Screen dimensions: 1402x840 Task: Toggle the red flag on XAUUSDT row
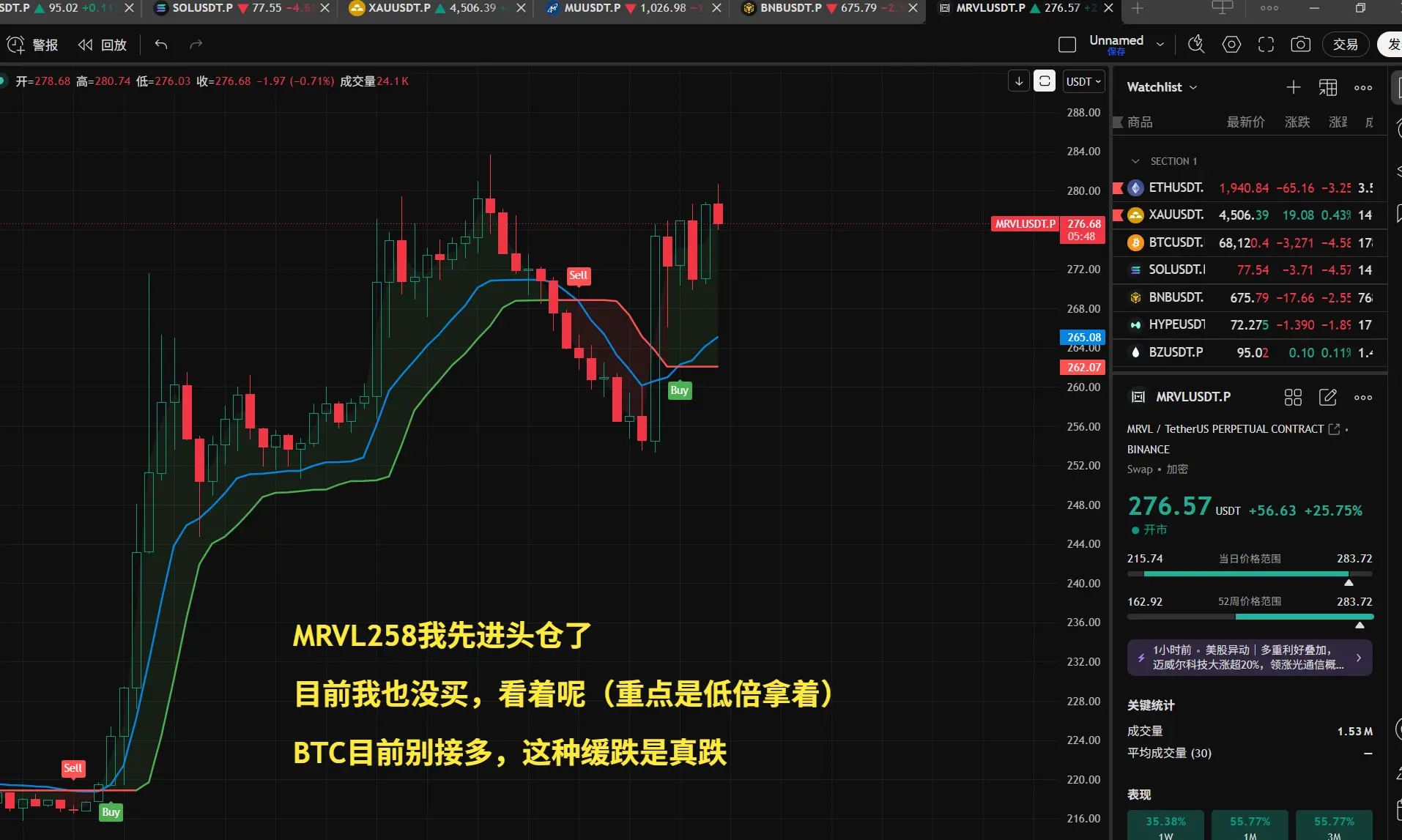pos(1118,215)
